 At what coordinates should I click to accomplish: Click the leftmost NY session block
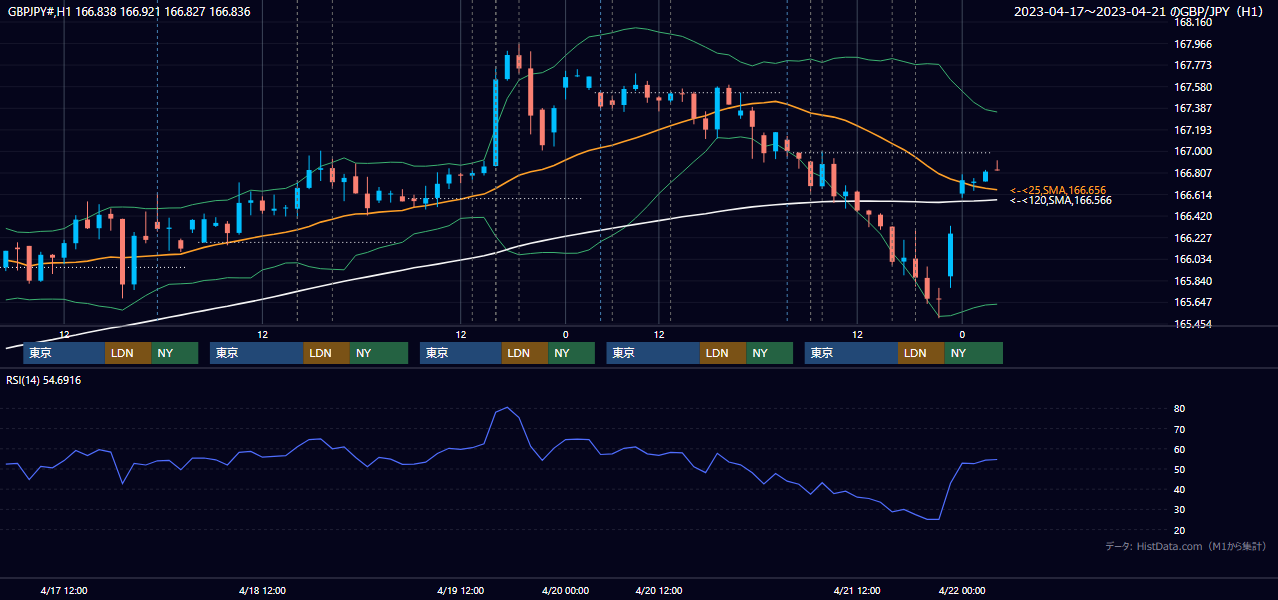174,353
